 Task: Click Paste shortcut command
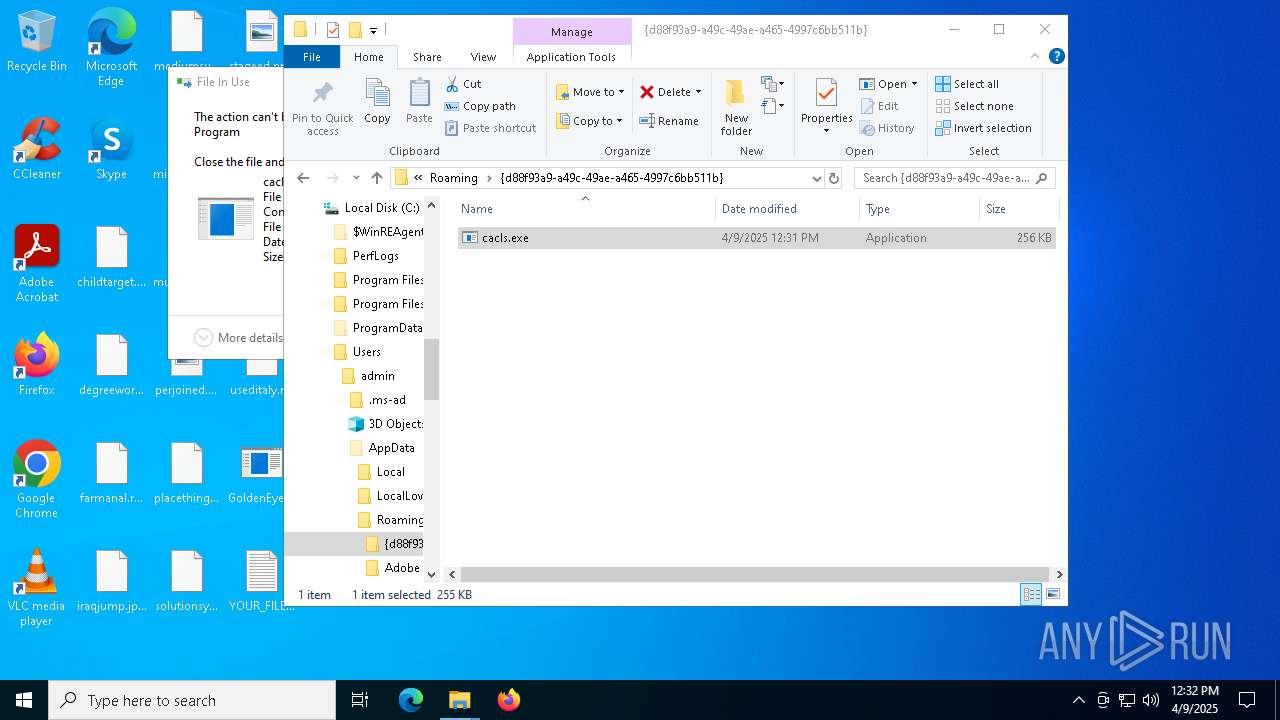tap(490, 128)
